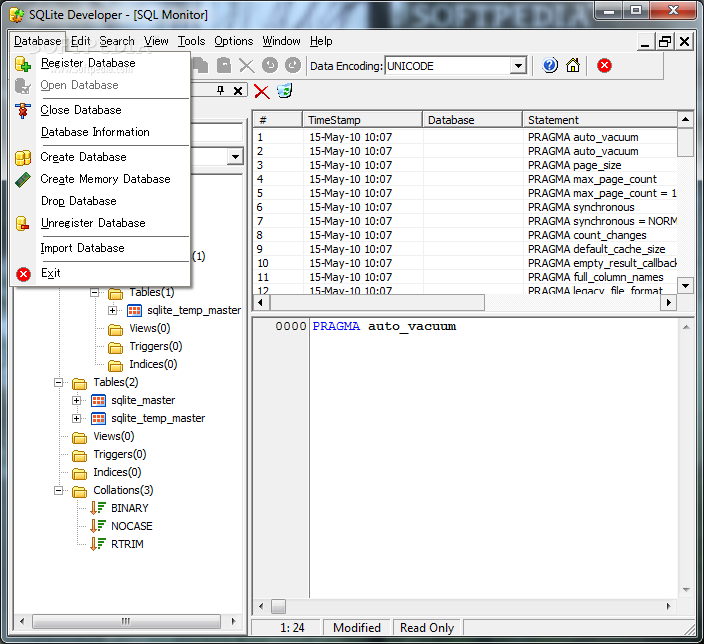The image size is (704, 644).
Task: Select Import Database menu entry
Action: click(x=100, y=248)
